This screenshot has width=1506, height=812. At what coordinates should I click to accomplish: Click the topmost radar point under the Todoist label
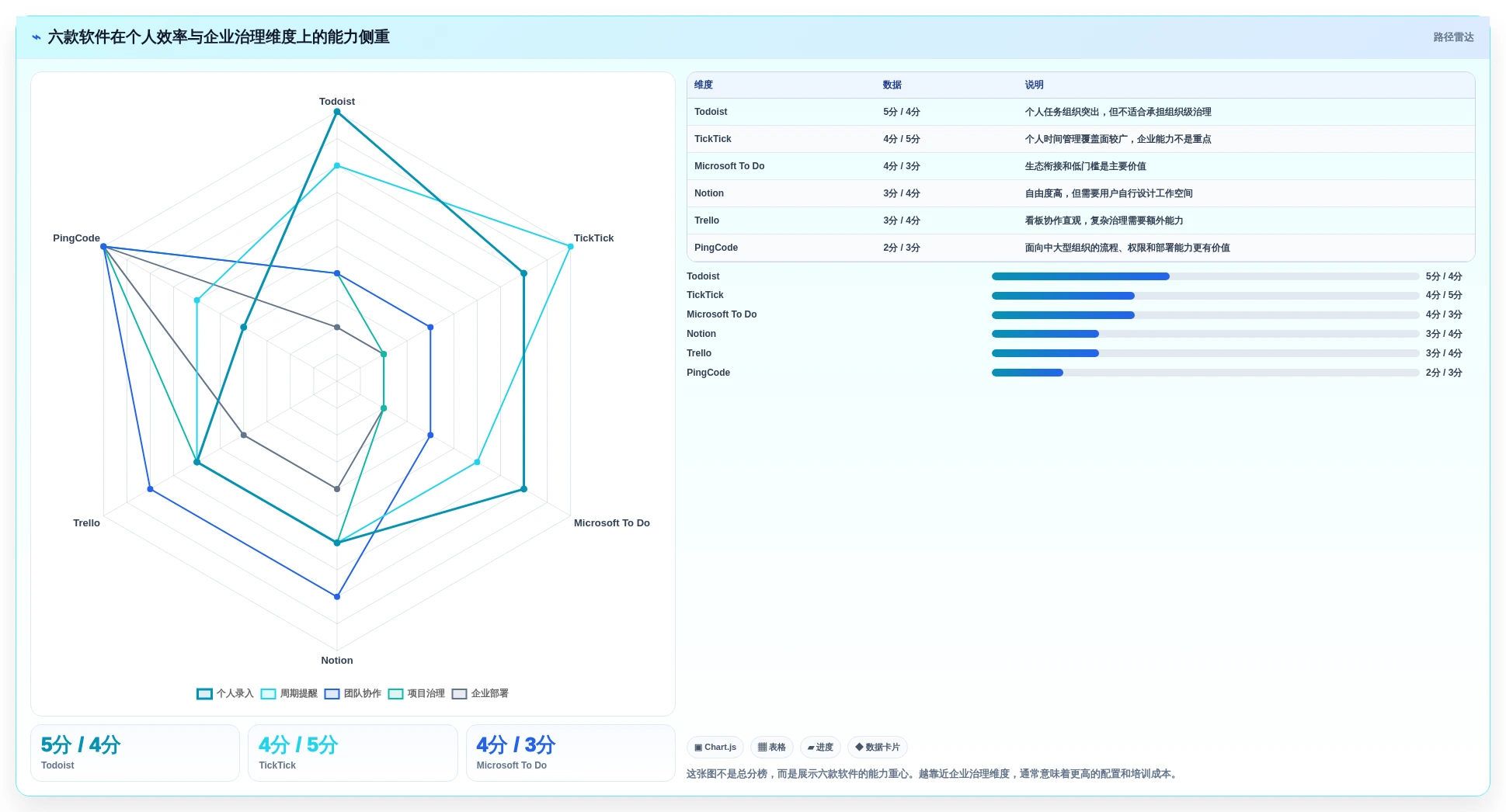click(x=337, y=112)
